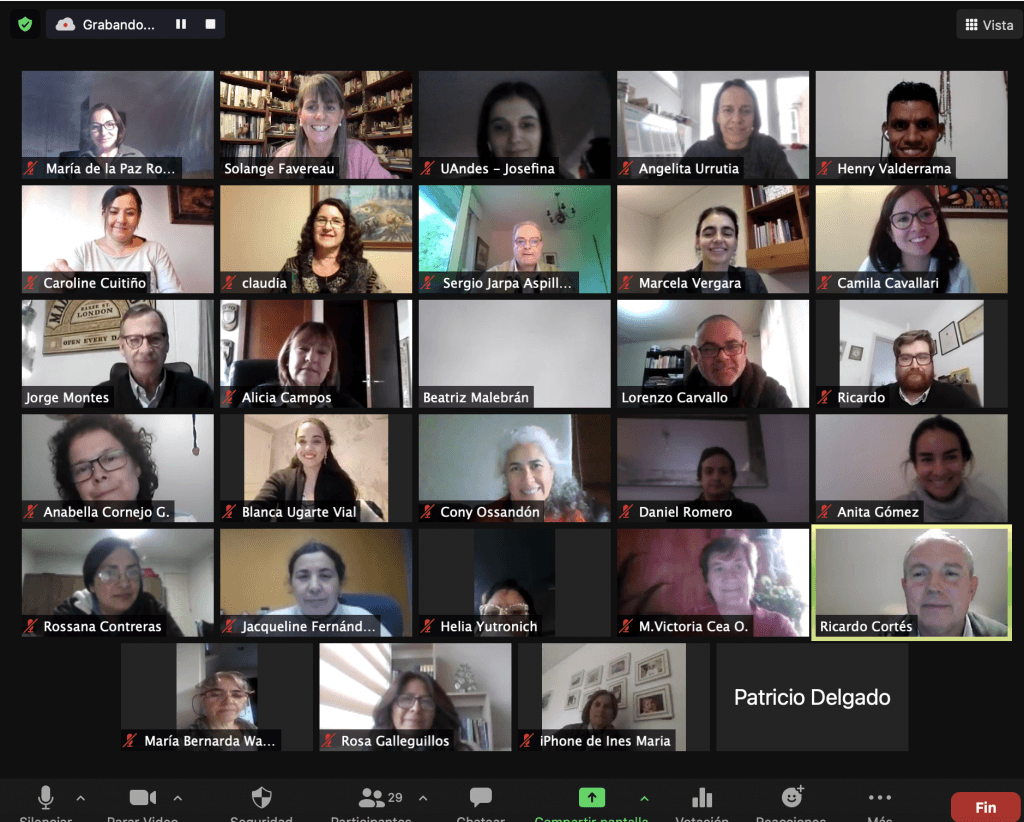The image size is (1024, 822).
Task: Open the Chatear chat bubble
Action: pyautogui.click(x=481, y=797)
